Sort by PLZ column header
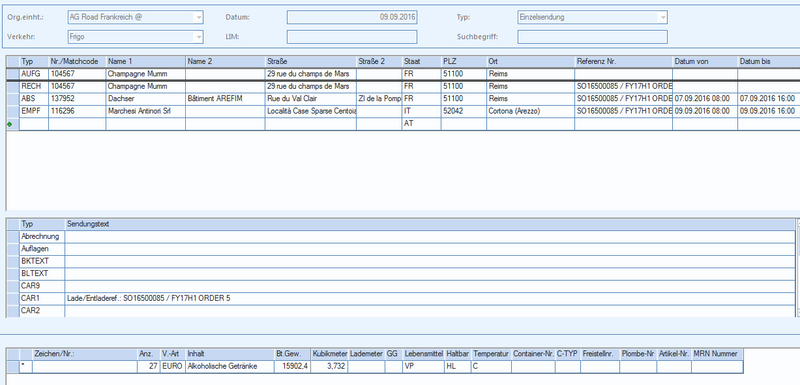 click(x=464, y=62)
